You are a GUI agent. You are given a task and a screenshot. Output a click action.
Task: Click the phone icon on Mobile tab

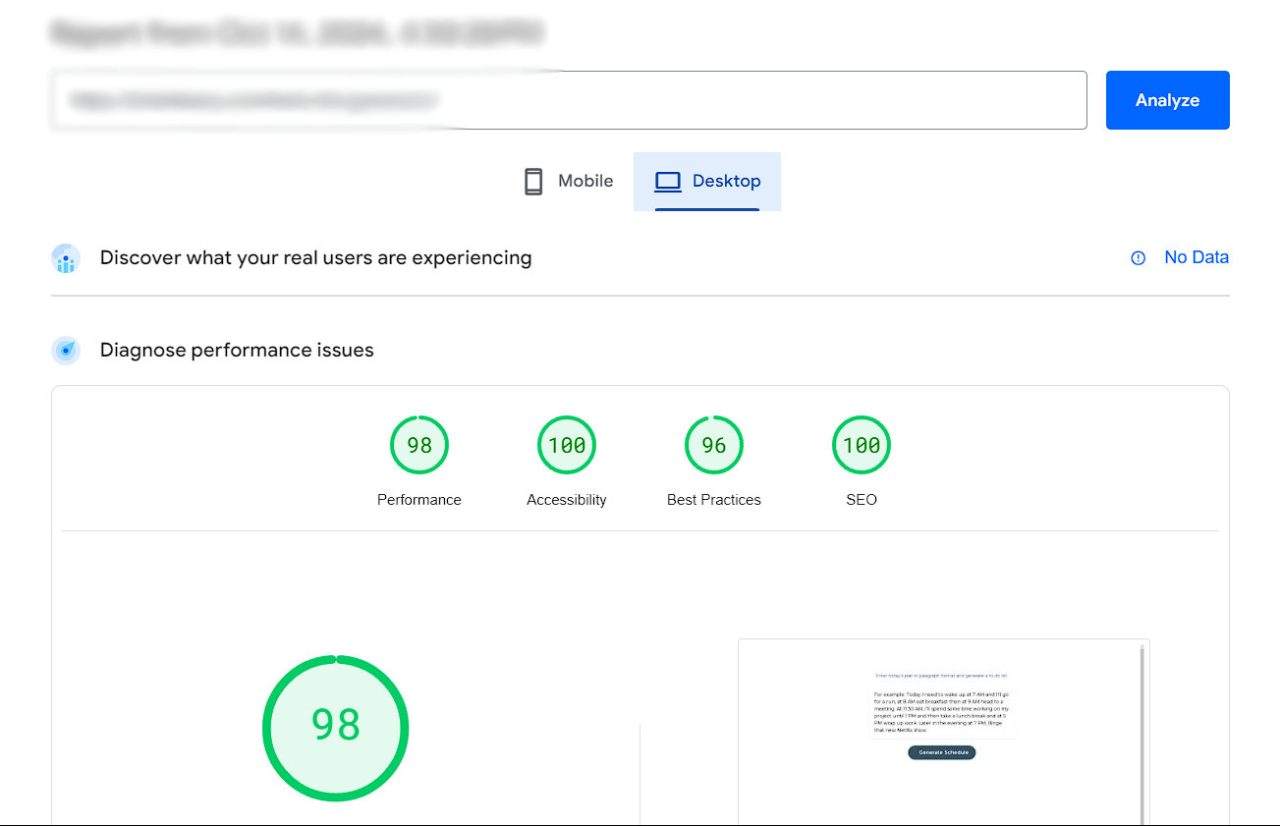pyautogui.click(x=534, y=181)
